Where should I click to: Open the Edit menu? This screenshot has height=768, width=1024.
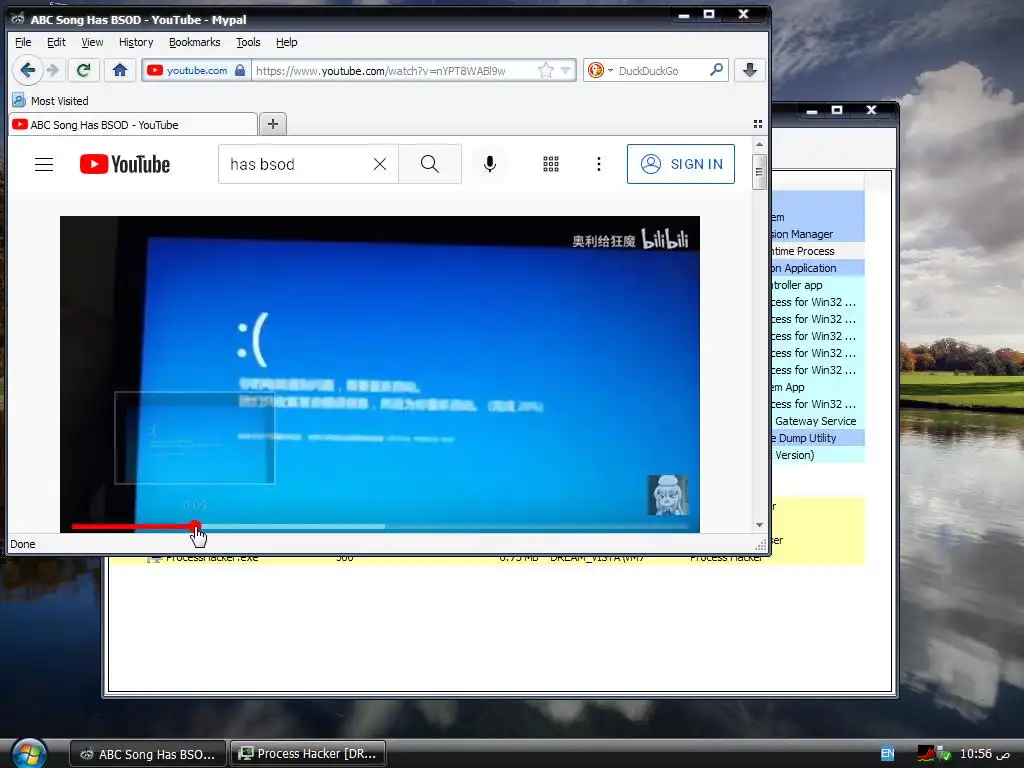coord(56,42)
